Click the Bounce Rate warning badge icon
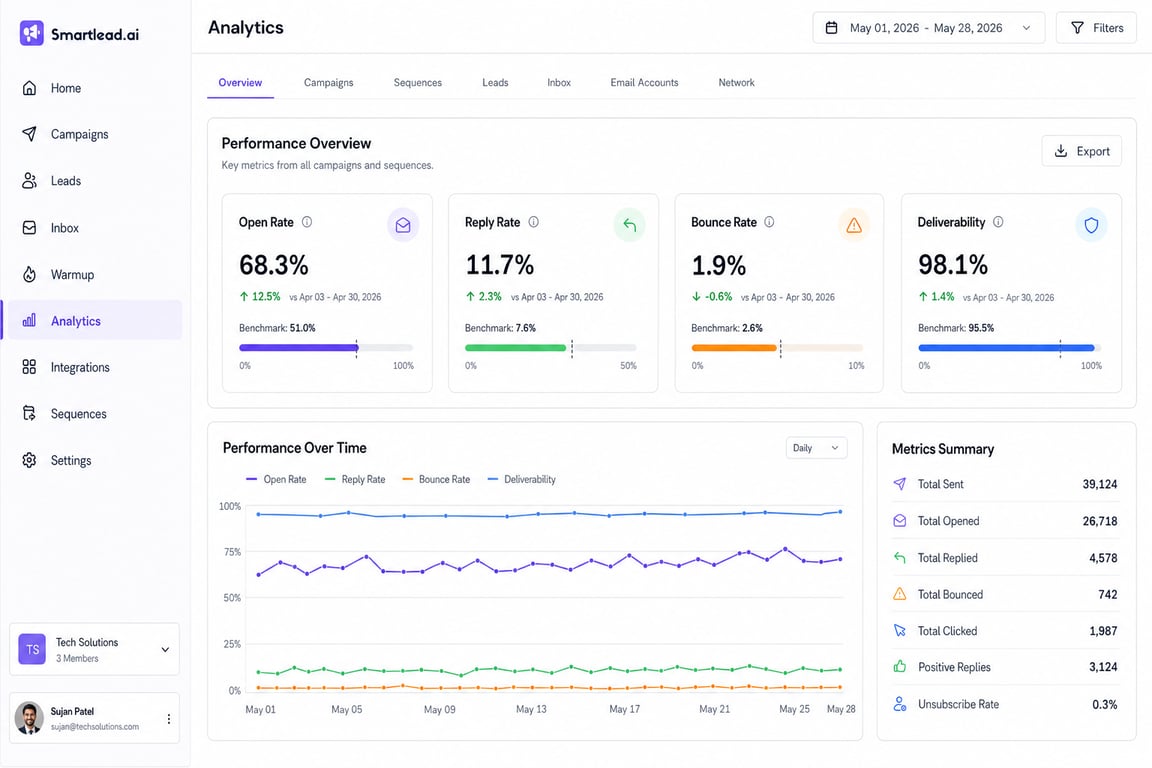The width and height of the screenshot is (1152, 768). click(854, 225)
